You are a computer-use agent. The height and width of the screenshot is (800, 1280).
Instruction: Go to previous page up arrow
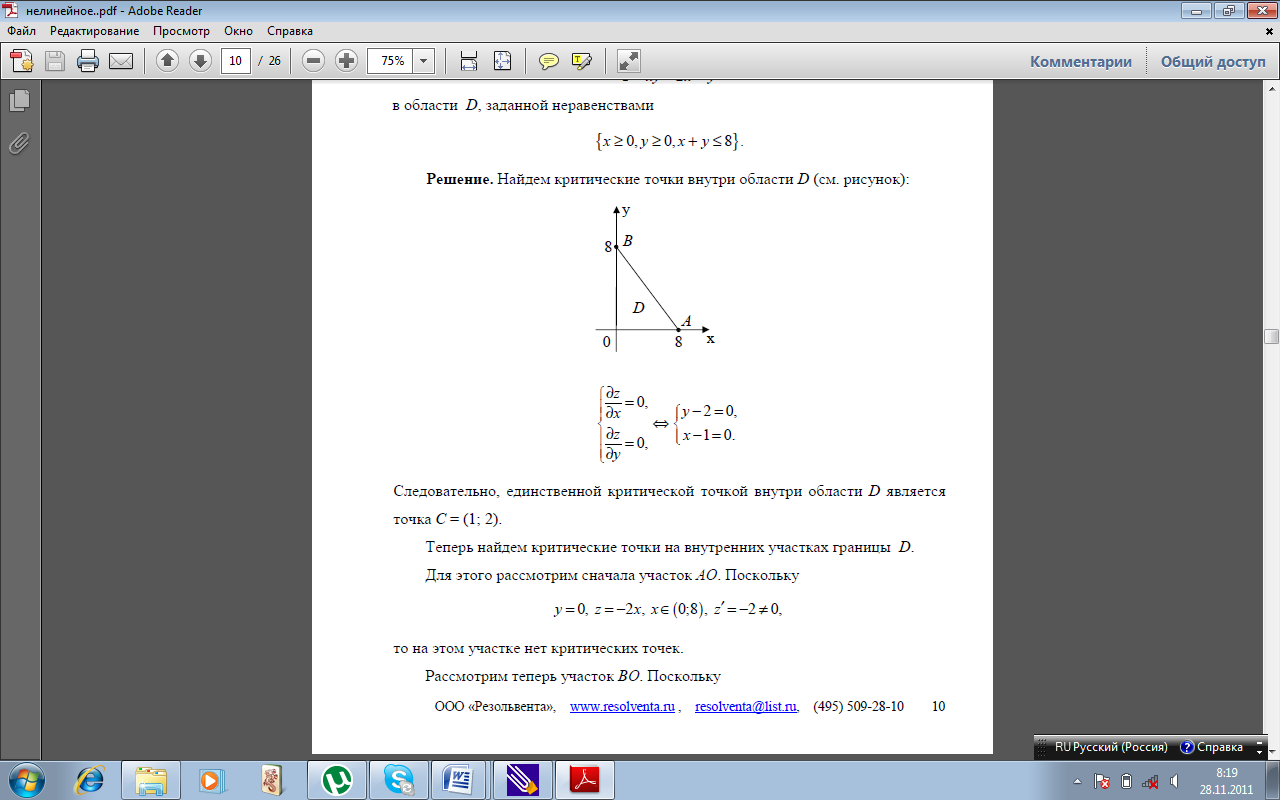(x=167, y=61)
